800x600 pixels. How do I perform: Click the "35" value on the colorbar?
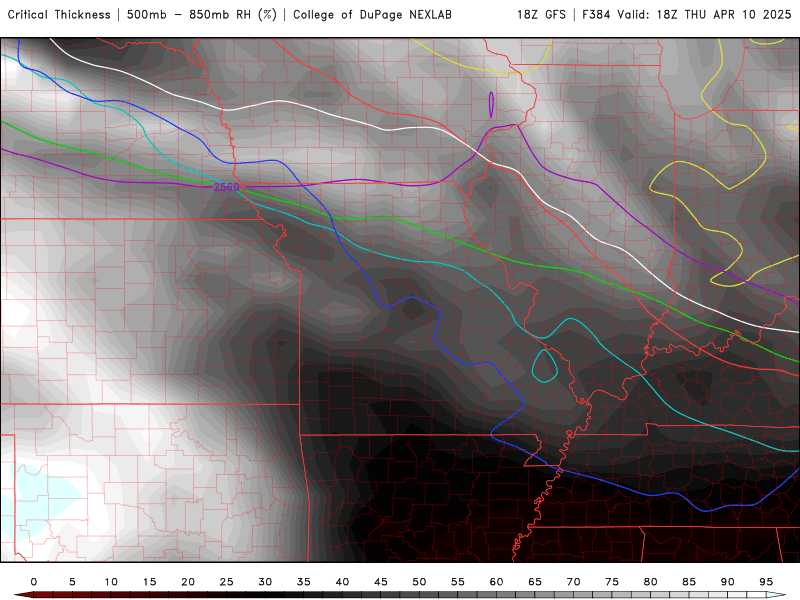304,582
